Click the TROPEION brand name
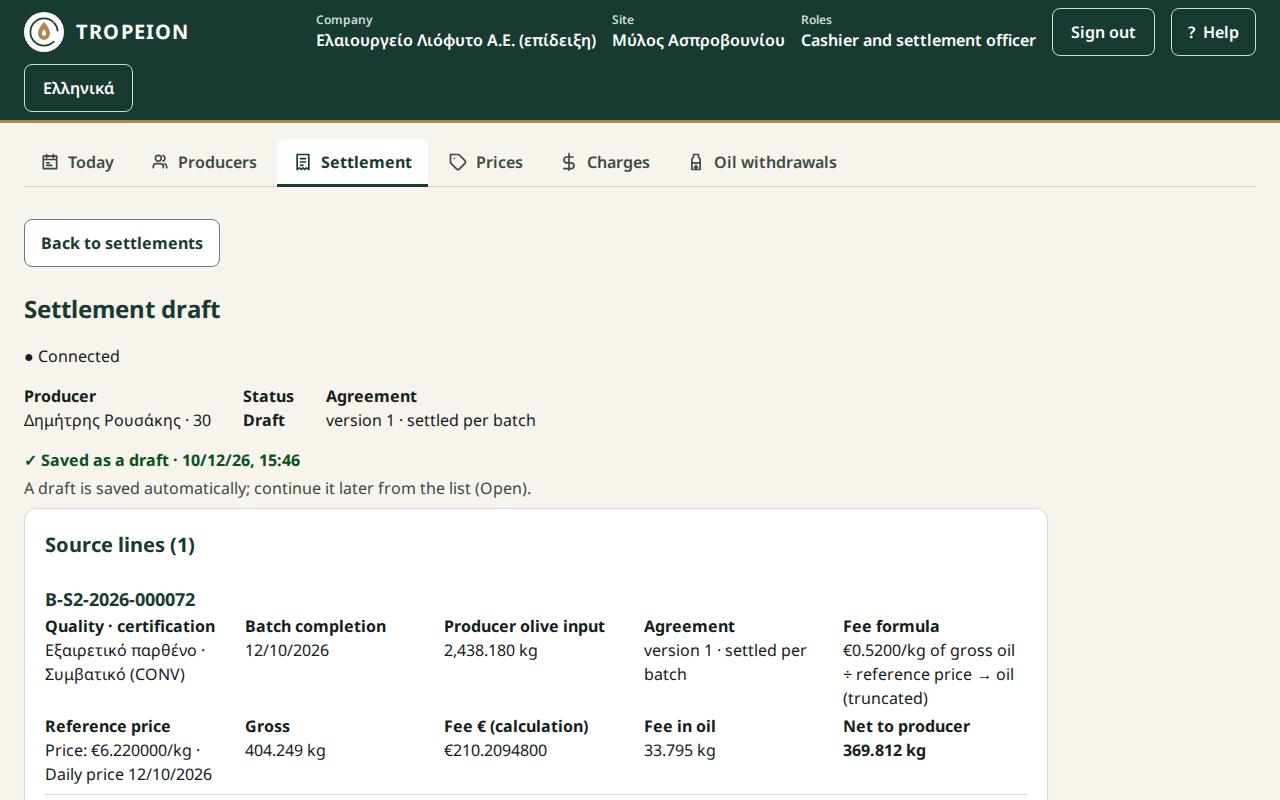The image size is (1280, 800). click(x=132, y=32)
